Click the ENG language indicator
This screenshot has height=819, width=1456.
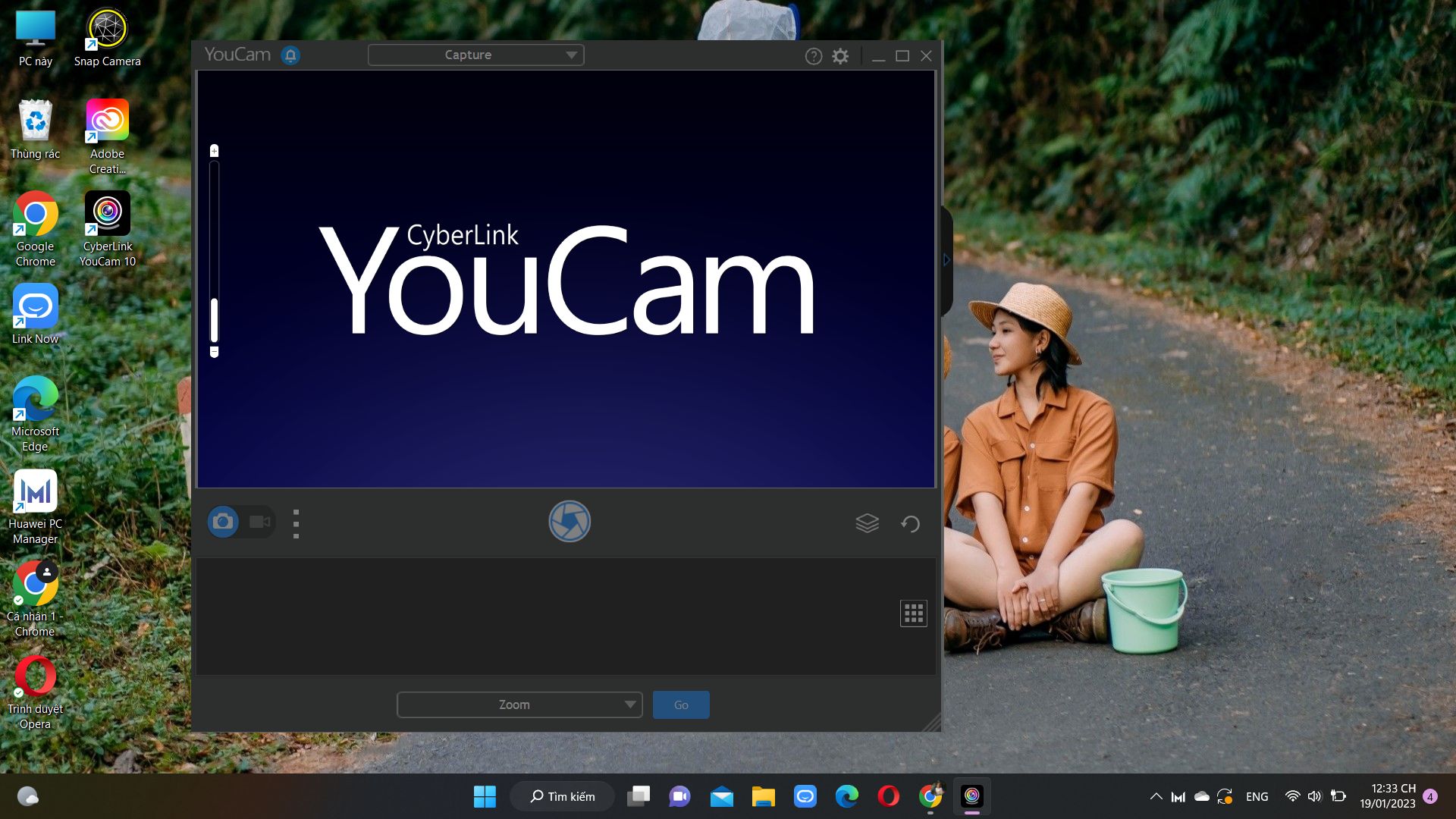(x=1257, y=796)
